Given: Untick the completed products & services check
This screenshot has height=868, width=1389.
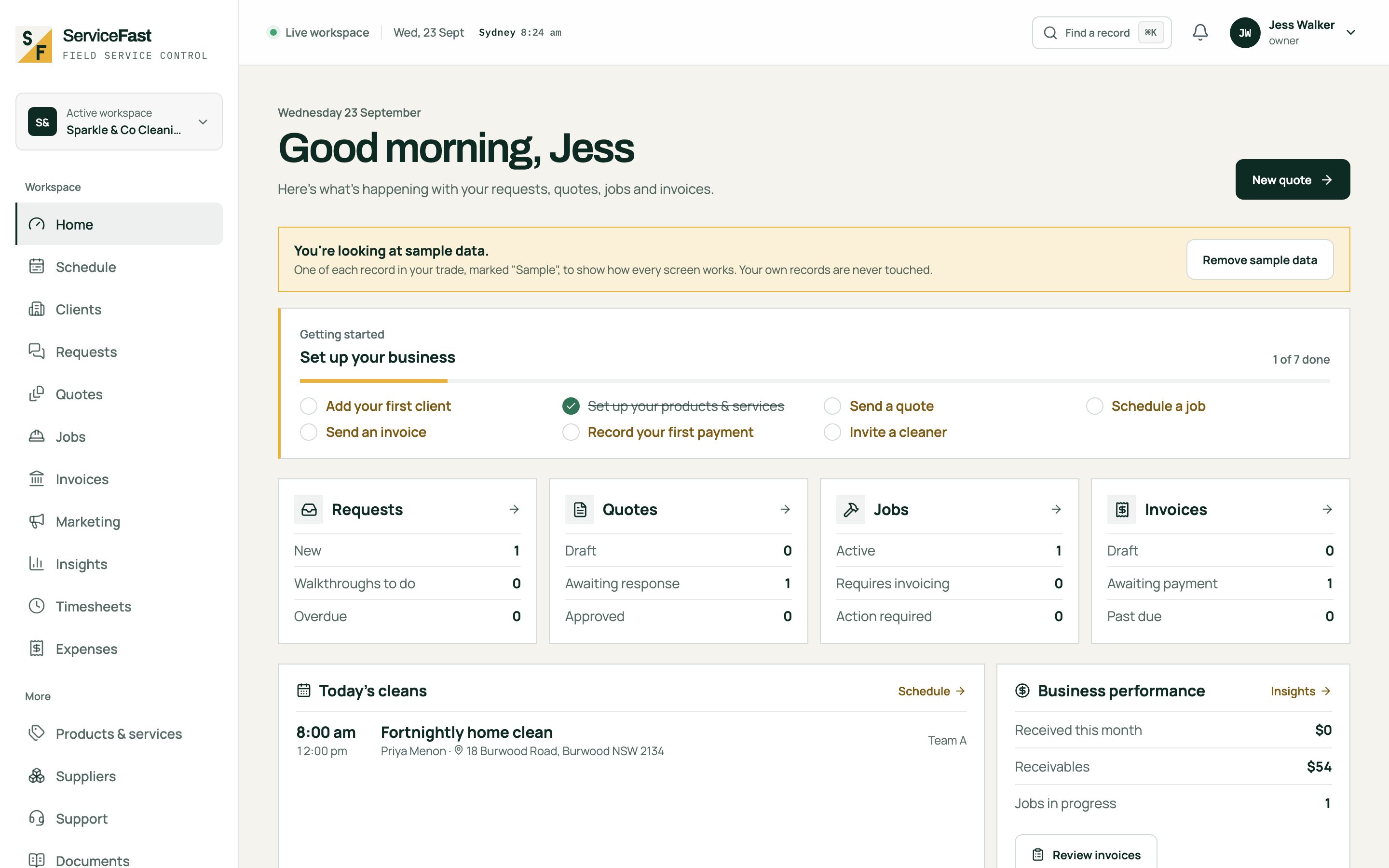Looking at the screenshot, I should pos(571,407).
